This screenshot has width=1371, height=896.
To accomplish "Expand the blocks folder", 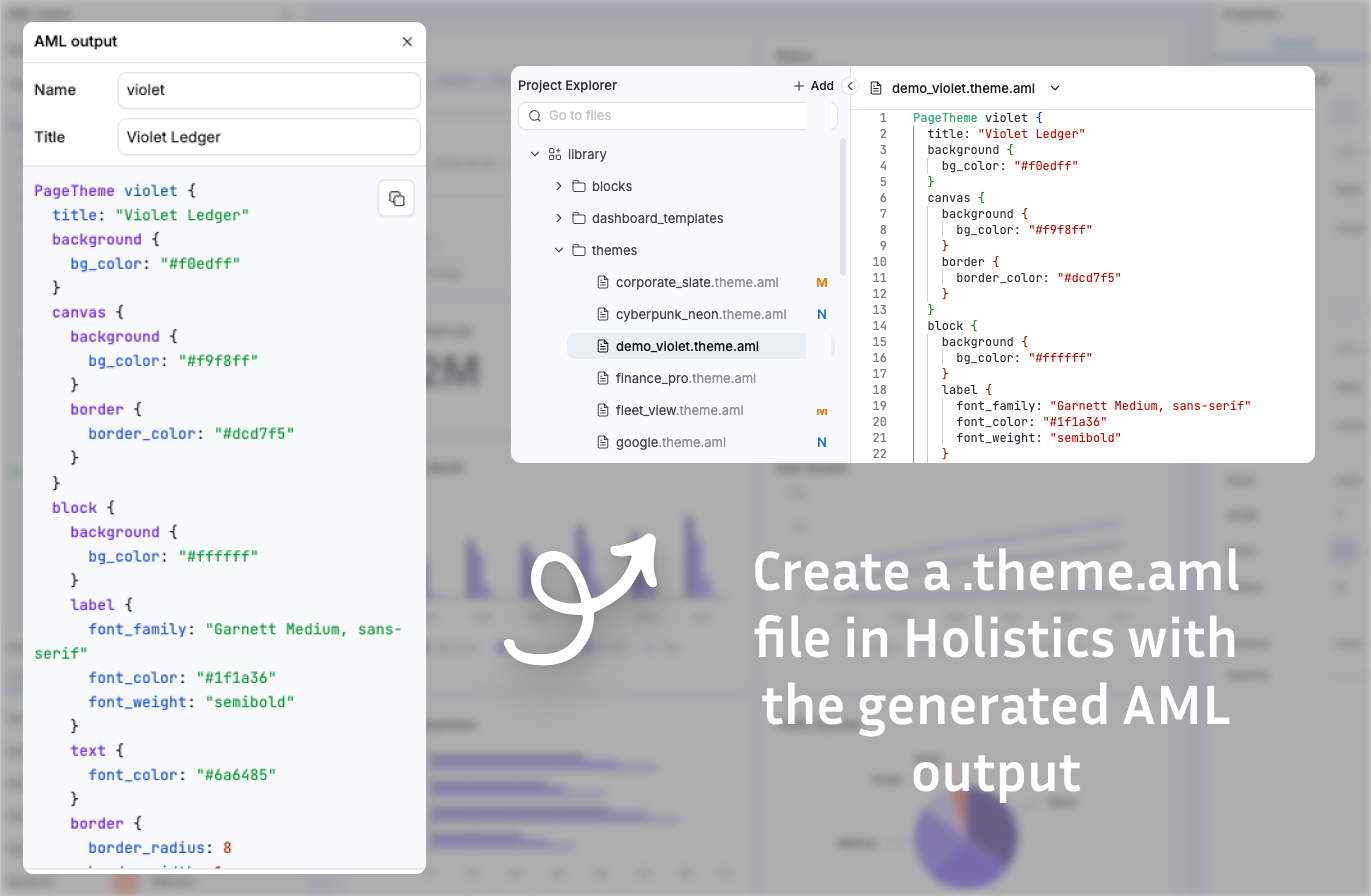I will 559,186.
